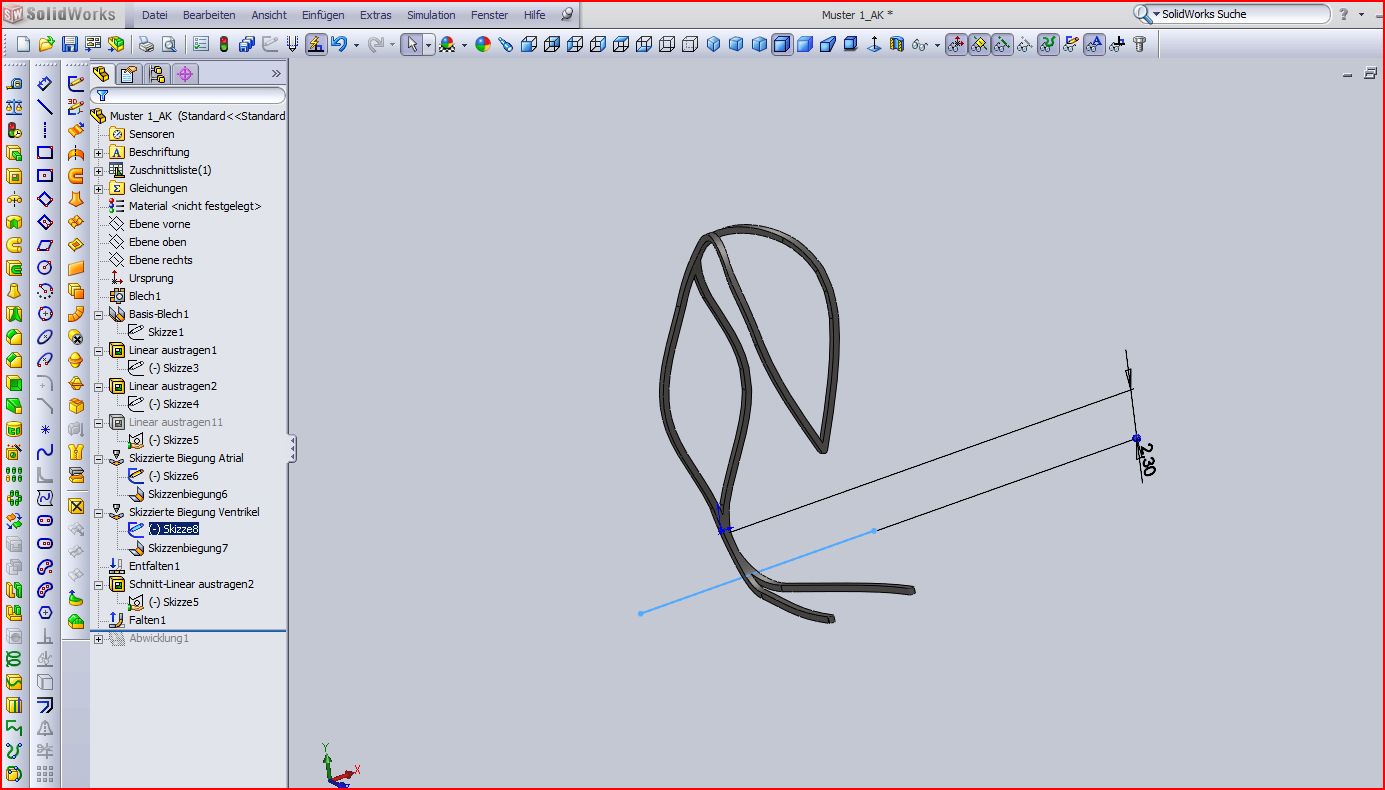Open the Datei menu
The width and height of the screenshot is (1385, 790).
click(155, 15)
